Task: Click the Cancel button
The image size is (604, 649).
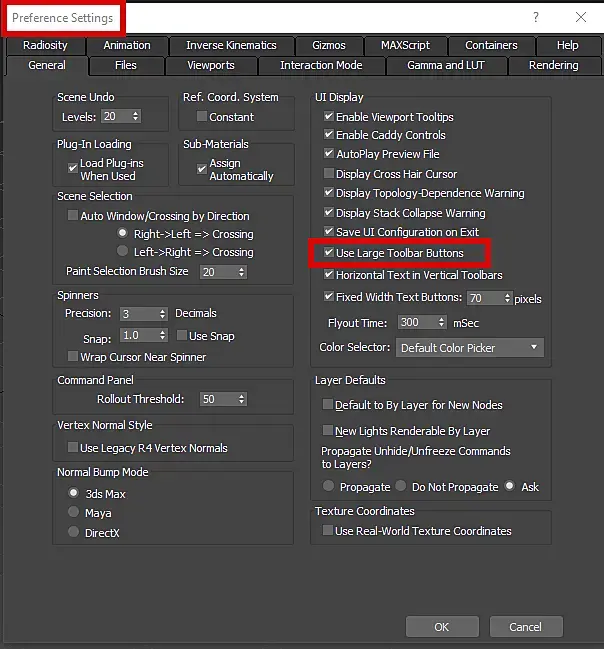Action: point(526,627)
